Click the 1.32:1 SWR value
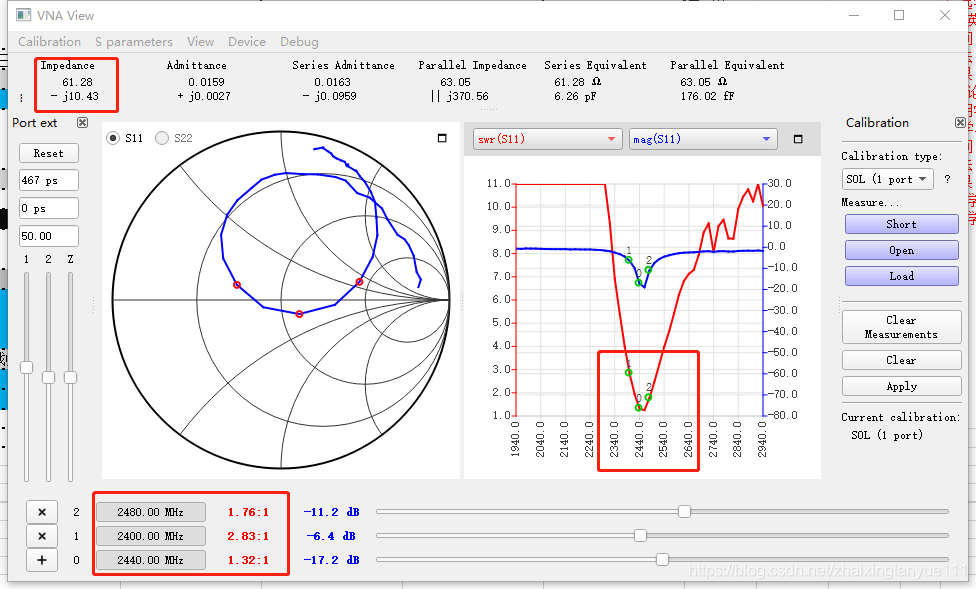The image size is (976, 589). (248, 560)
